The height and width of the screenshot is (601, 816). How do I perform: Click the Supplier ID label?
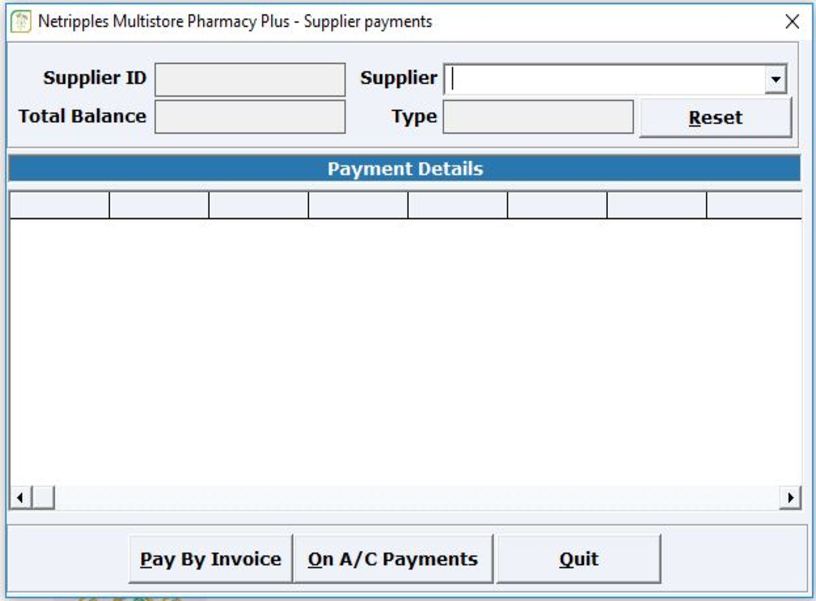pos(95,78)
